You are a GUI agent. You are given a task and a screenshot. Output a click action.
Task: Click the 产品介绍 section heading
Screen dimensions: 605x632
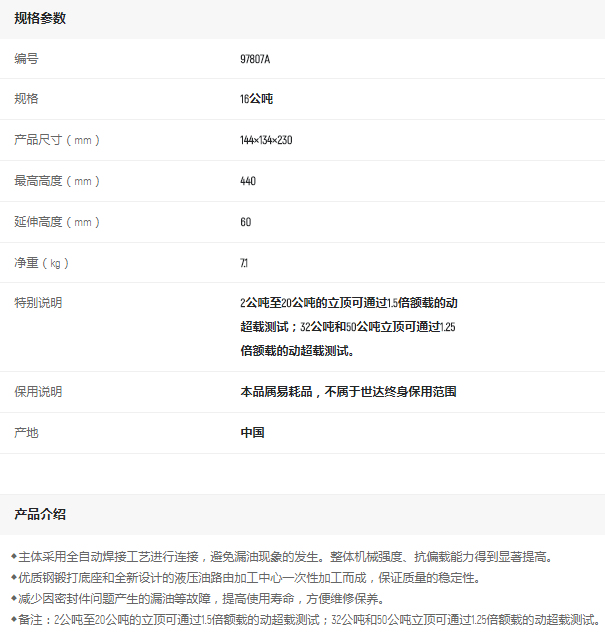40,514
